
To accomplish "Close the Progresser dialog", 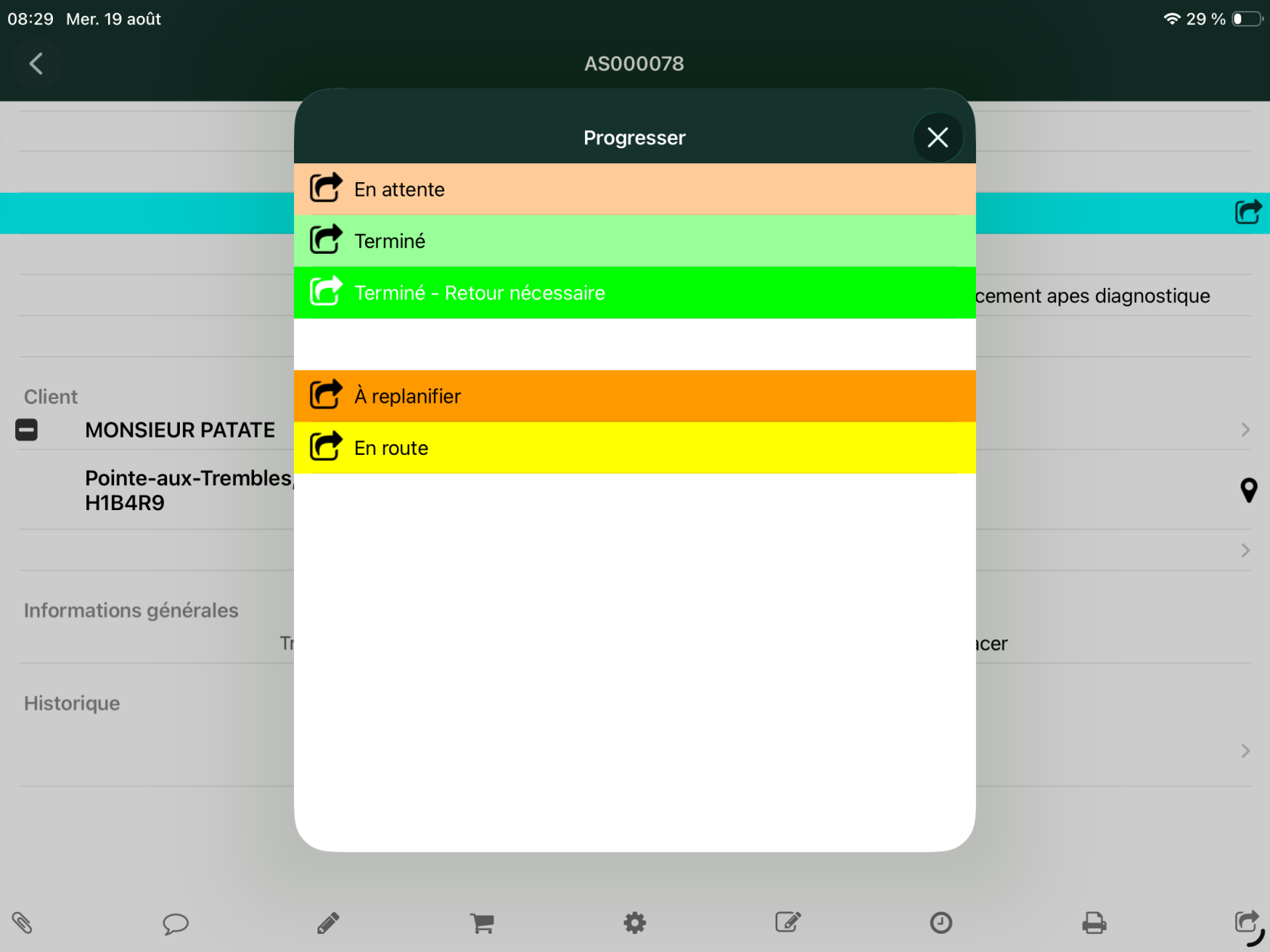I will point(937,138).
